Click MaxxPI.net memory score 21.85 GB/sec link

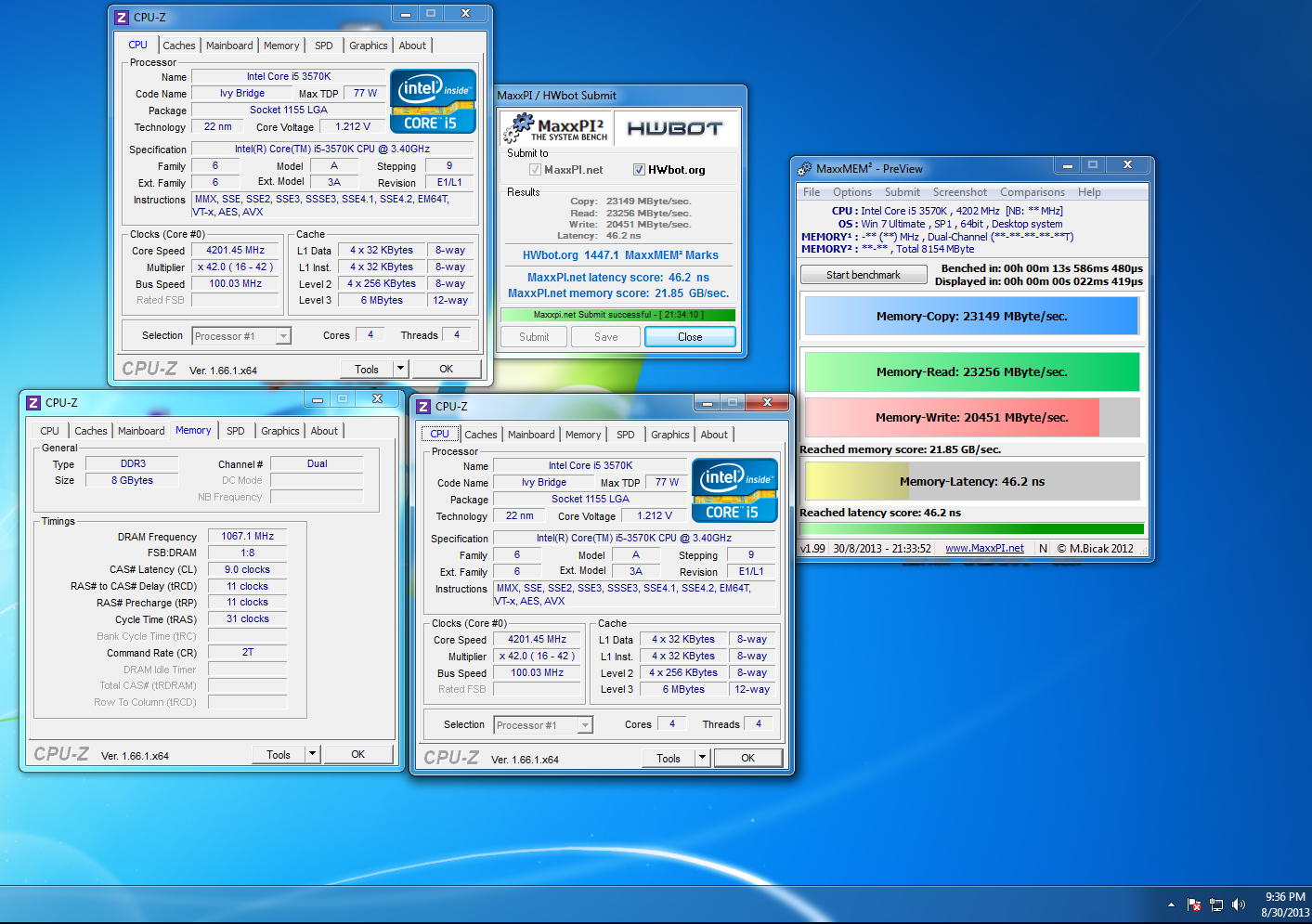618,293
